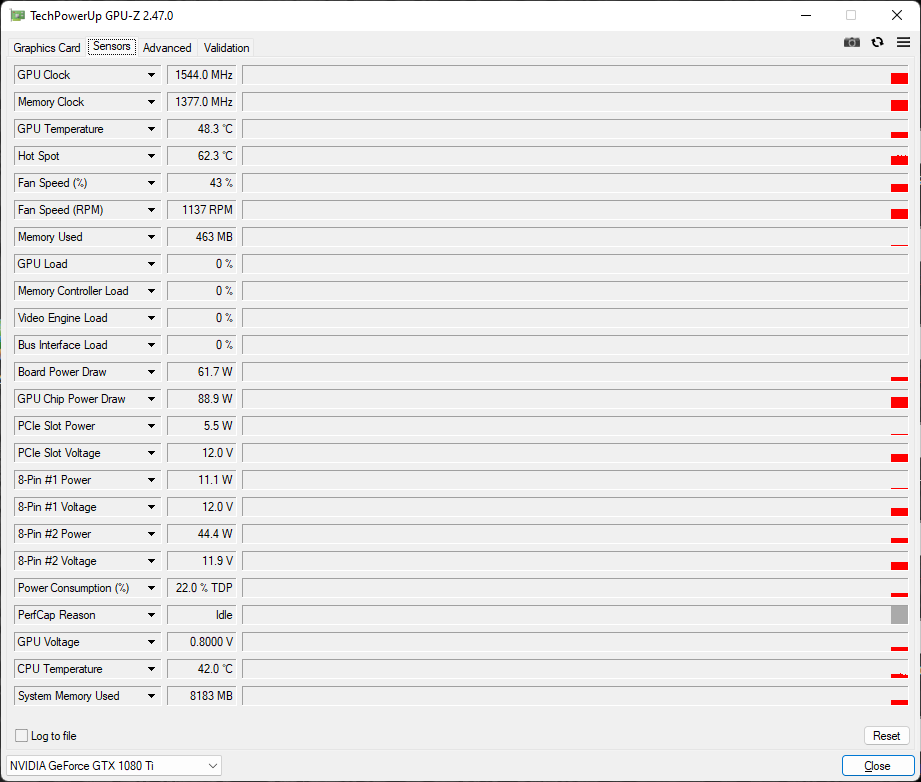Open the hamburger menu icon
Image resolution: width=921 pixels, height=782 pixels.
[903, 42]
